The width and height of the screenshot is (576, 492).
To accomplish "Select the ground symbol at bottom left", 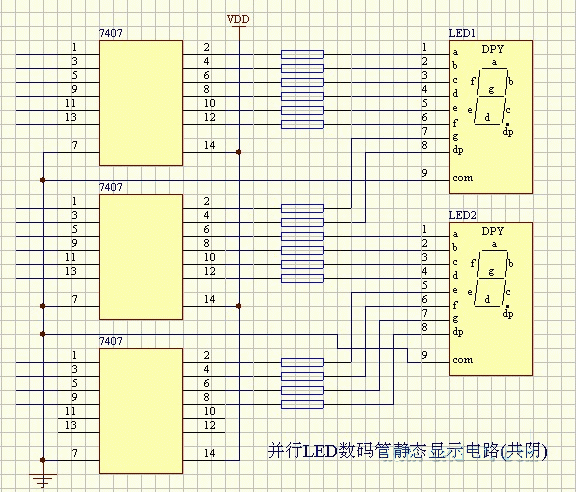I will click(43, 480).
